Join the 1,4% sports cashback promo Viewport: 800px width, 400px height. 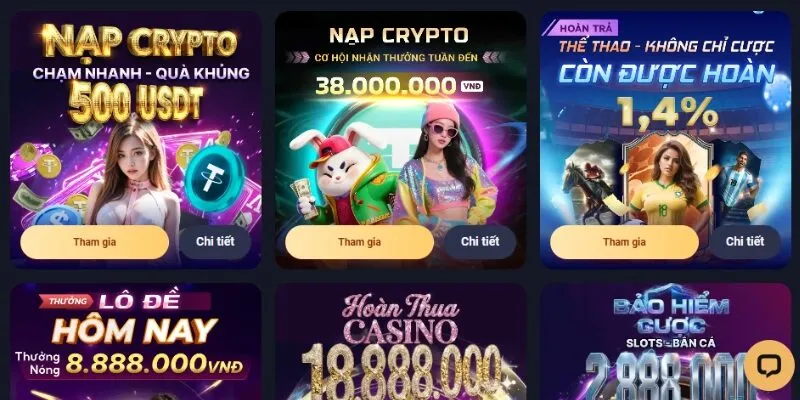(624, 242)
